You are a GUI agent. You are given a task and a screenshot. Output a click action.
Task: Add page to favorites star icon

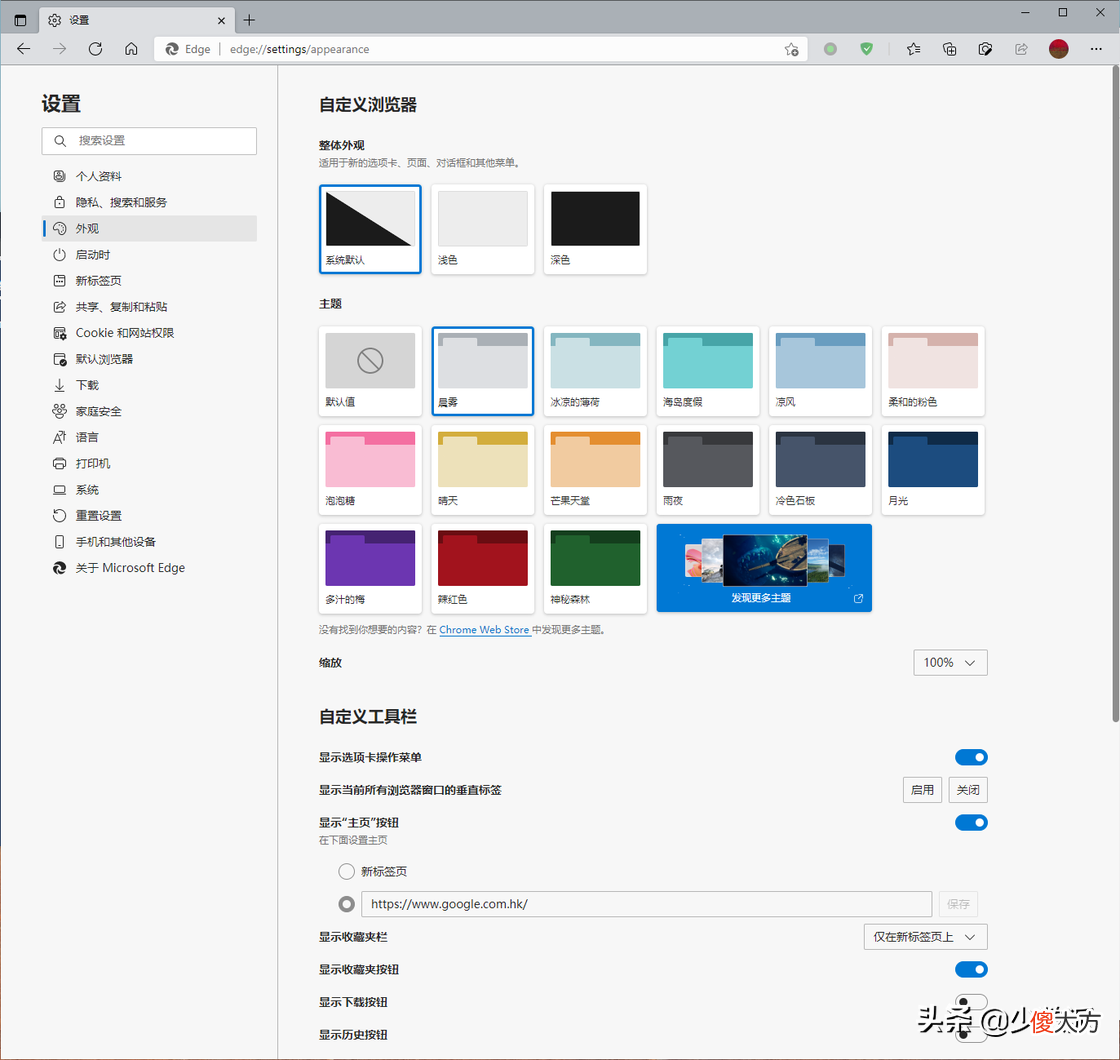click(791, 49)
